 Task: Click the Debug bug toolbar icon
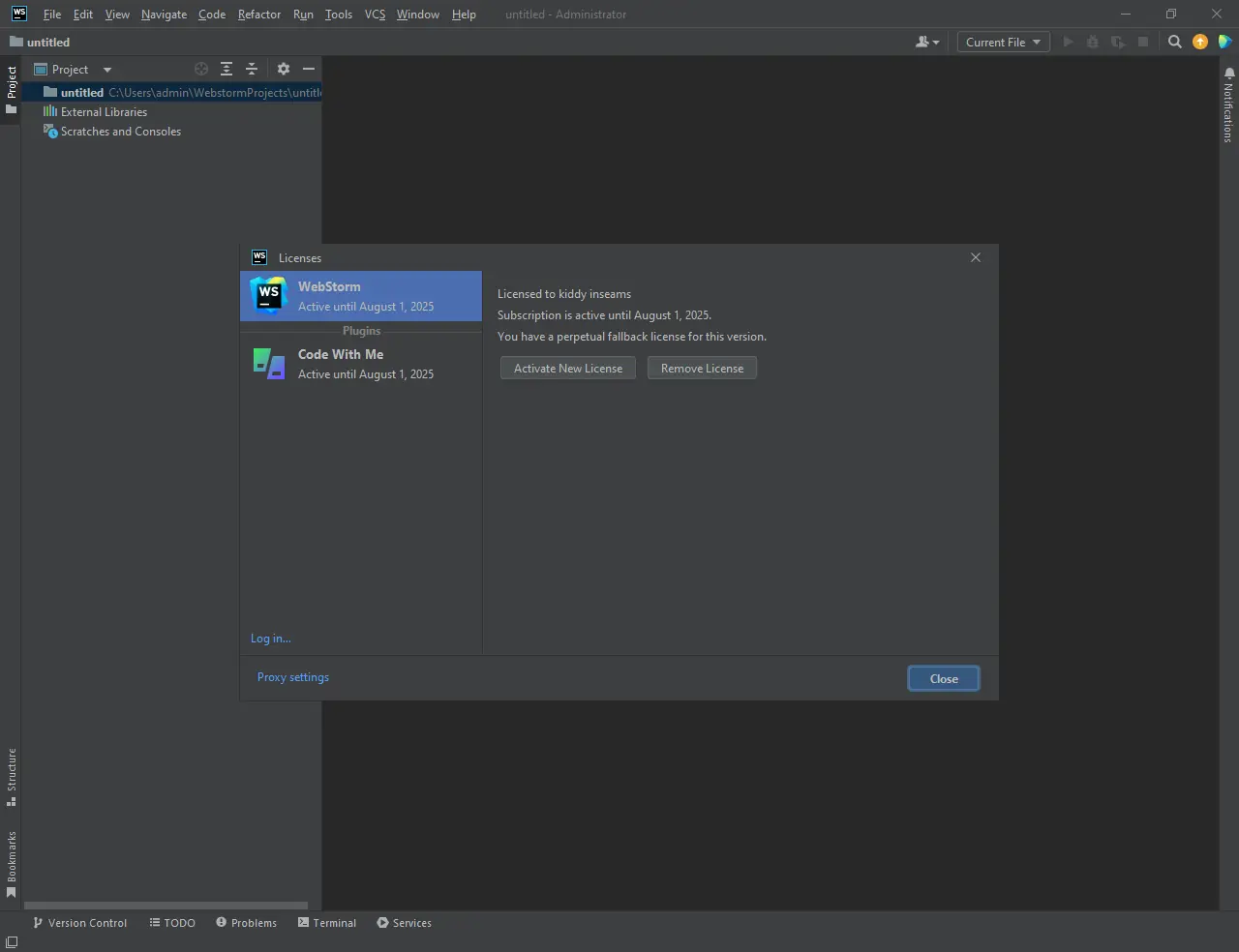coord(1093,42)
